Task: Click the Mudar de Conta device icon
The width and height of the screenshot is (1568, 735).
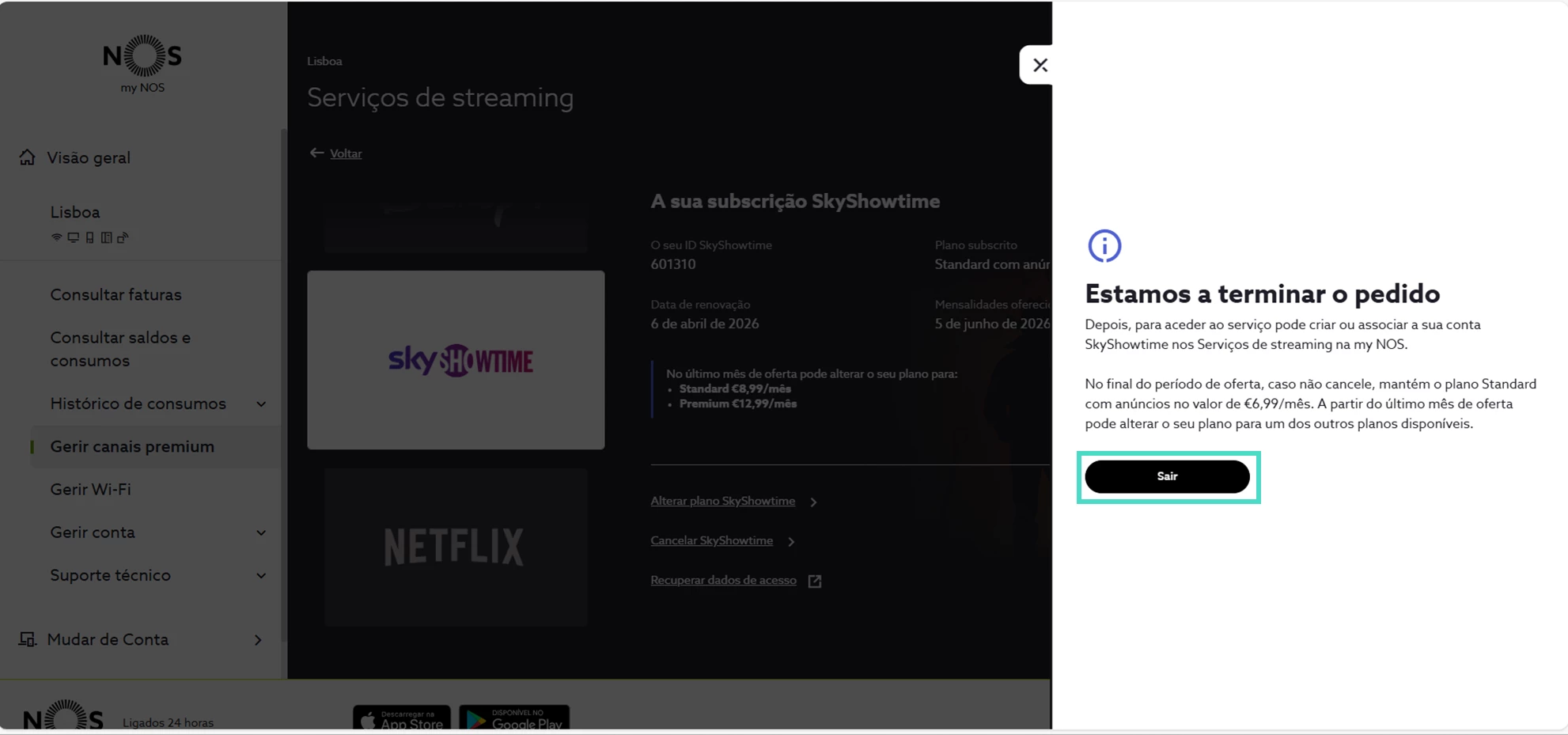Action: (x=28, y=639)
